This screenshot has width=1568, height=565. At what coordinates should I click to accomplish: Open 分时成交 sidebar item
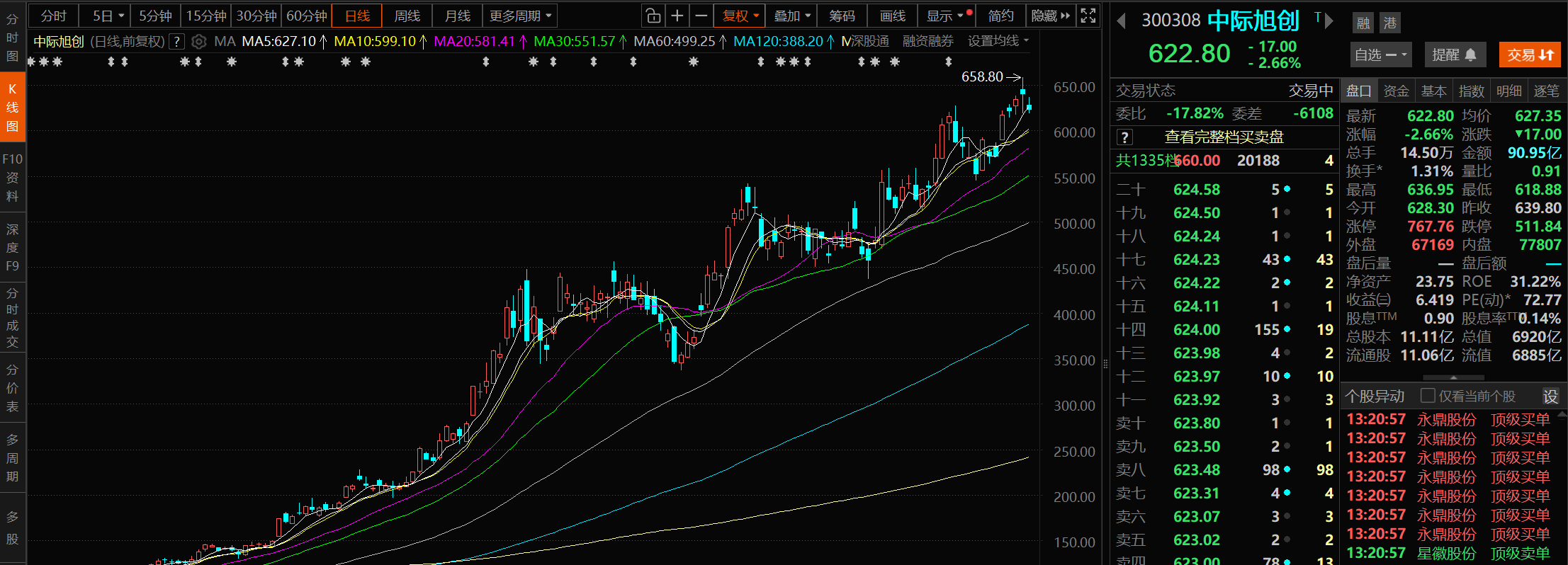point(12,318)
